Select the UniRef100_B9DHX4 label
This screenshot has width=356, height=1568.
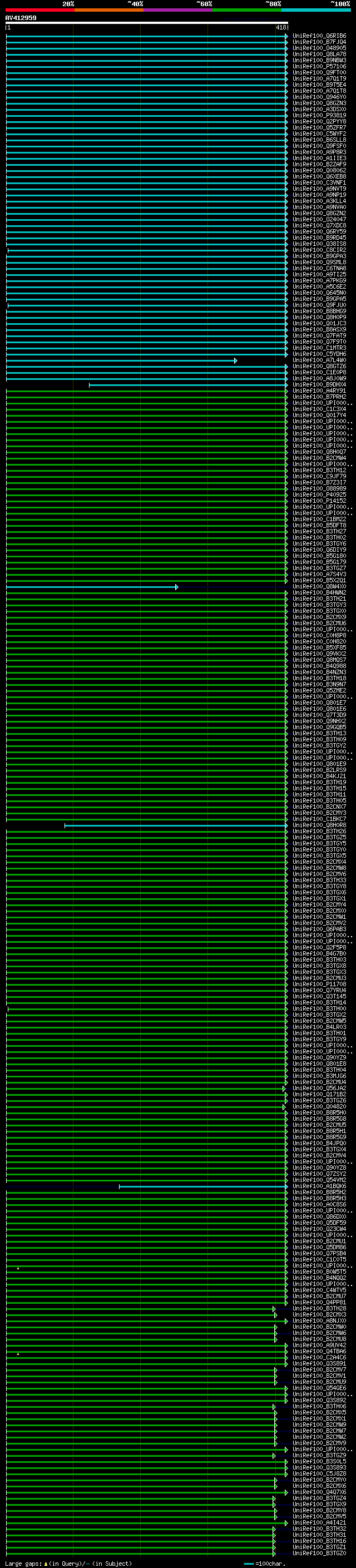319,385
